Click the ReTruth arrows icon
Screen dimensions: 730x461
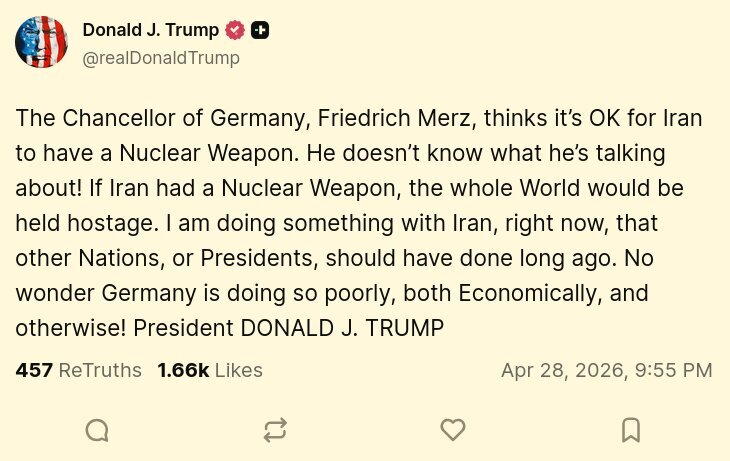[275, 430]
